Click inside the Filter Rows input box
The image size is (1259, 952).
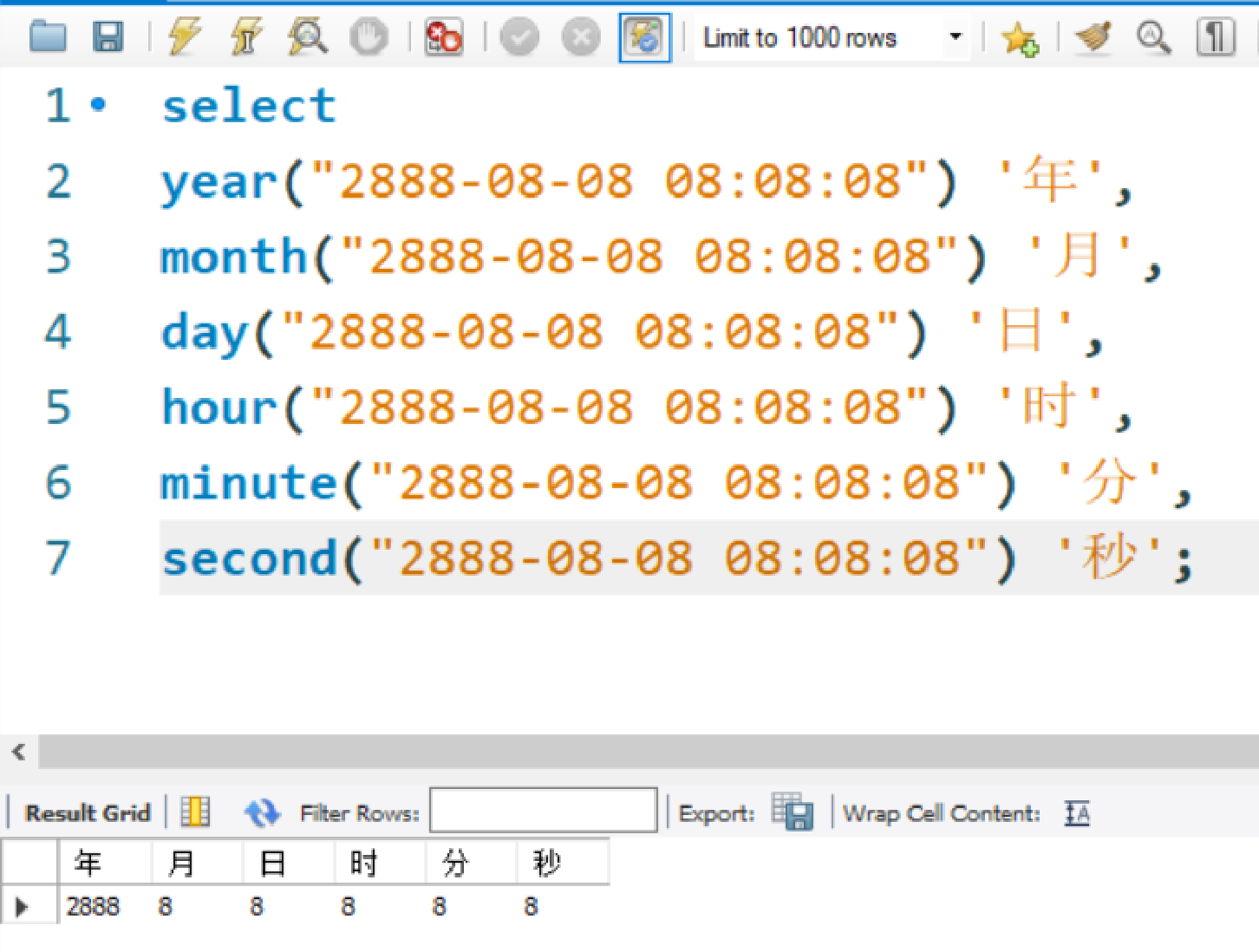(543, 810)
